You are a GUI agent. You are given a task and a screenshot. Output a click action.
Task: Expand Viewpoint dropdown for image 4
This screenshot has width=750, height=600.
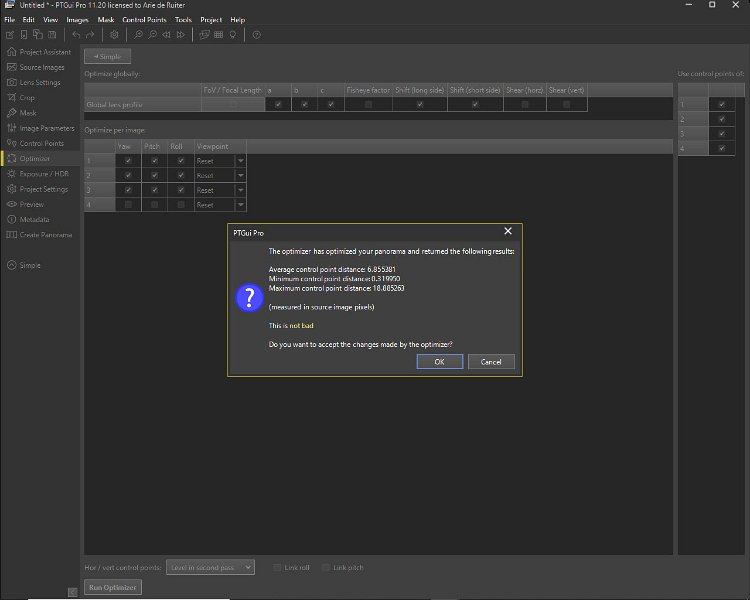coord(240,205)
